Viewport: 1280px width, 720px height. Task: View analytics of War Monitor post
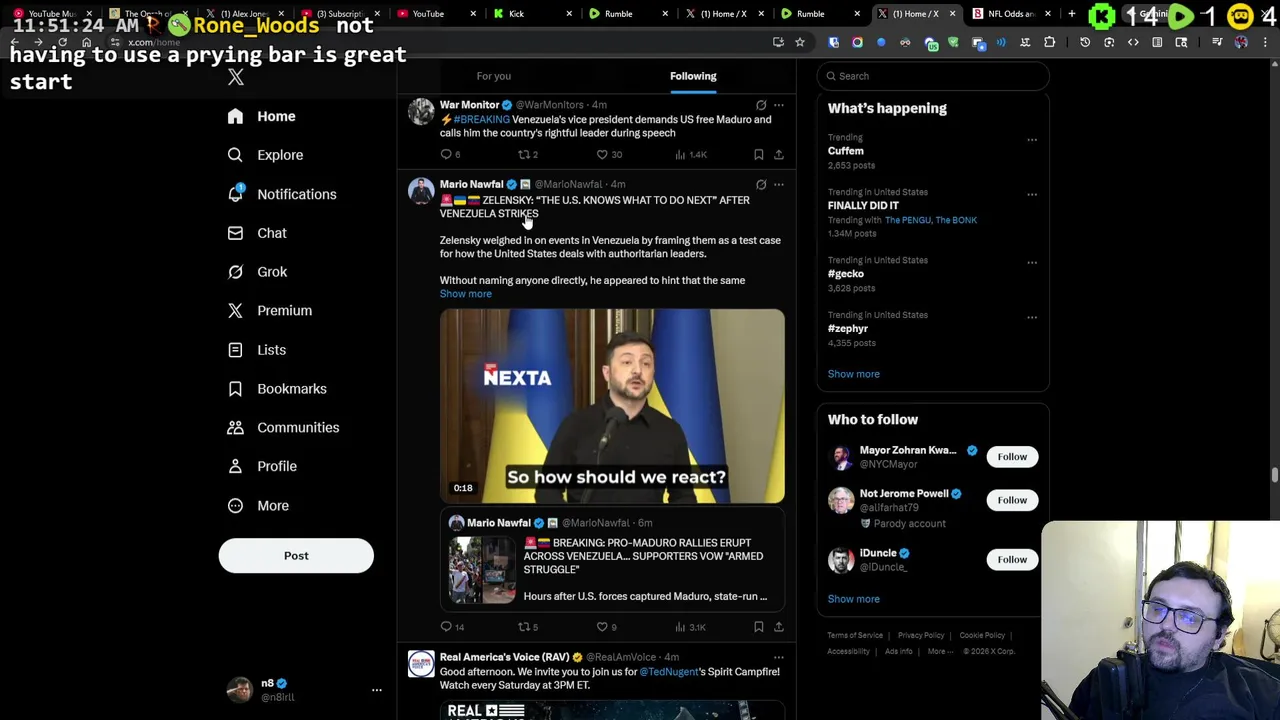tap(690, 155)
